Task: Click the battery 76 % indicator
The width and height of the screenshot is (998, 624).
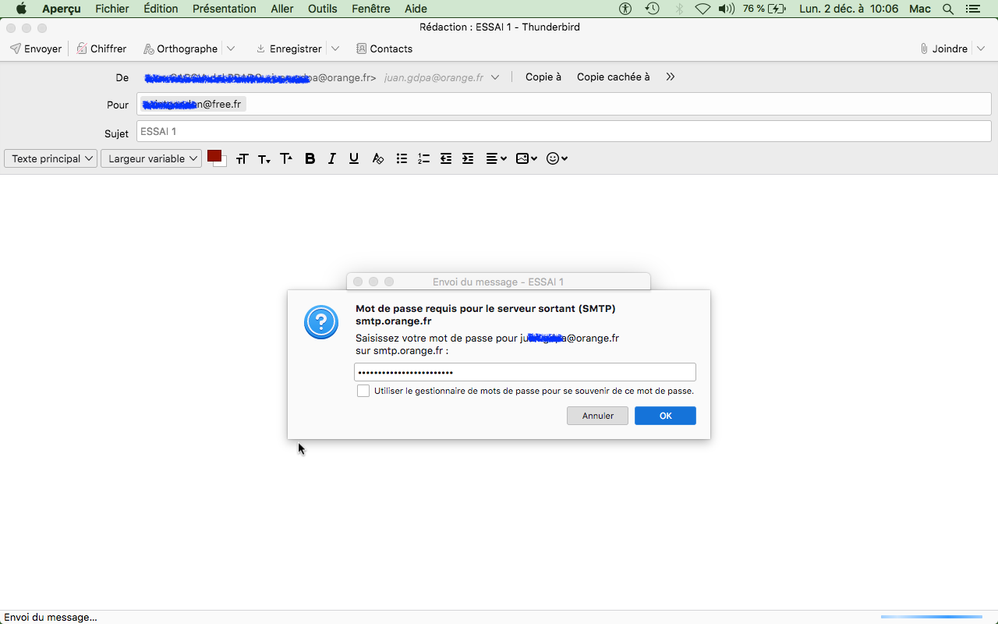Action: click(764, 9)
